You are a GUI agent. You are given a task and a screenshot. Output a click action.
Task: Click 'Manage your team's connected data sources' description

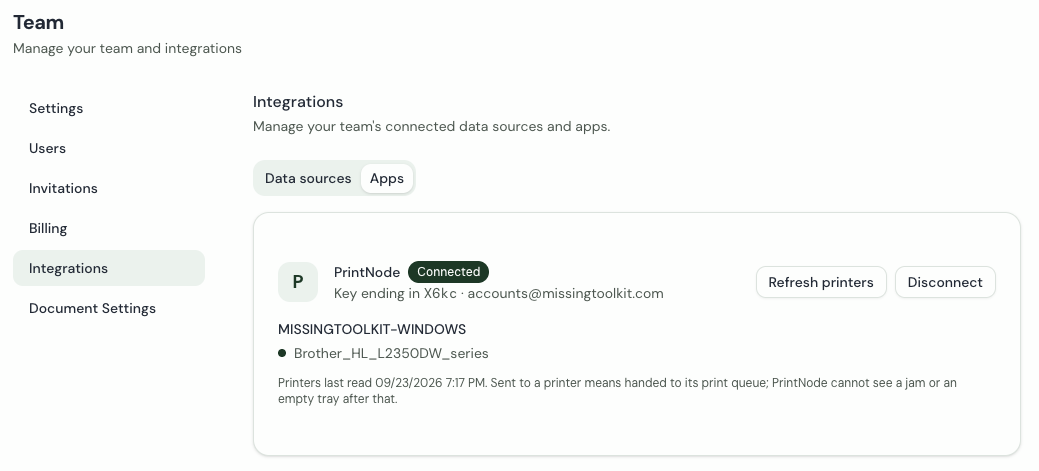[431, 127]
